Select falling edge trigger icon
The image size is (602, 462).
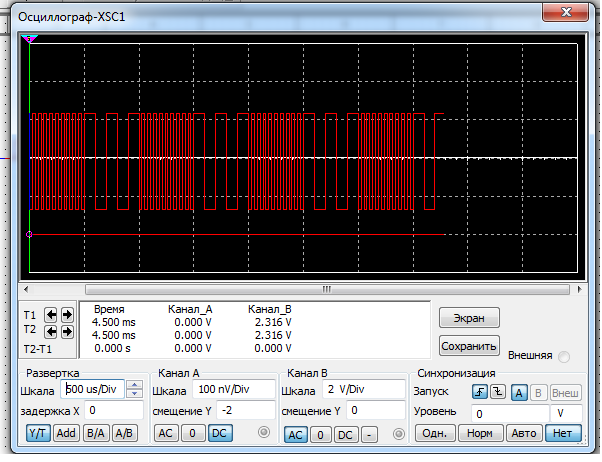[497, 391]
